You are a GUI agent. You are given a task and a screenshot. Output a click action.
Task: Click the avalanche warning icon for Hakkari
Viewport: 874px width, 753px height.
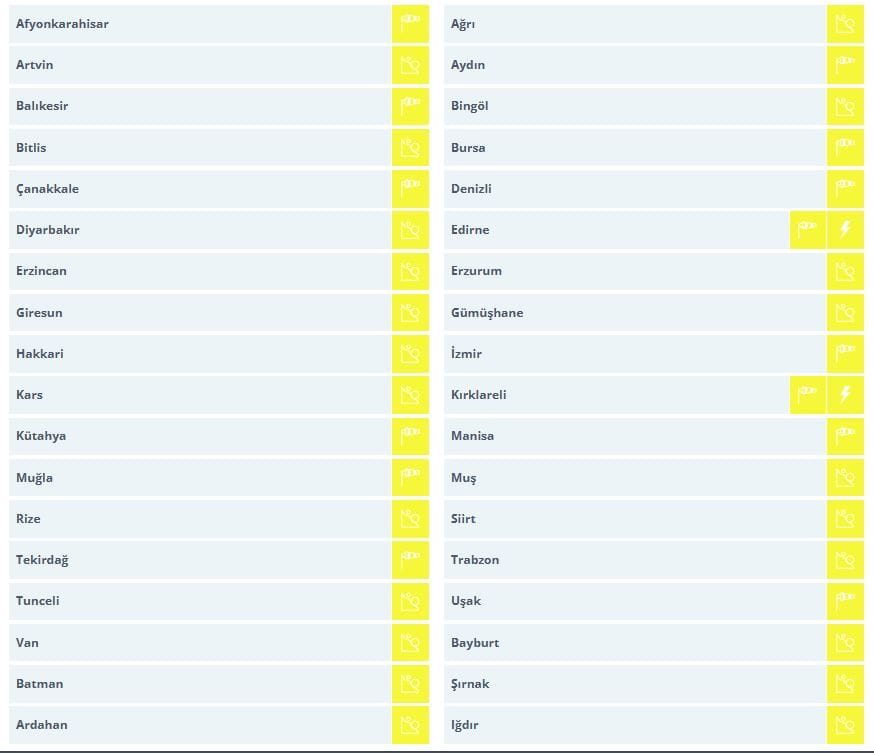point(410,354)
